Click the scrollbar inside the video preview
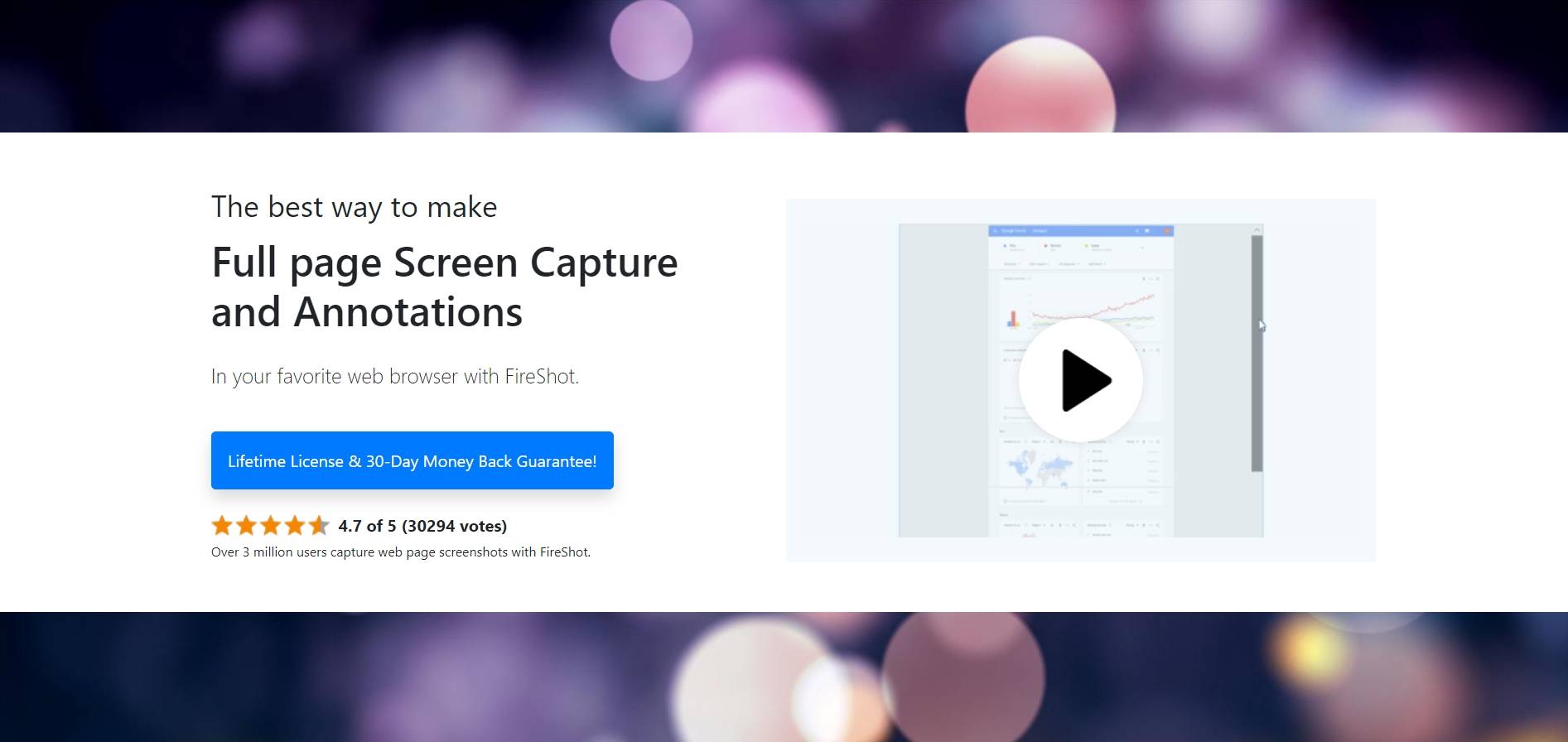 [1257, 354]
